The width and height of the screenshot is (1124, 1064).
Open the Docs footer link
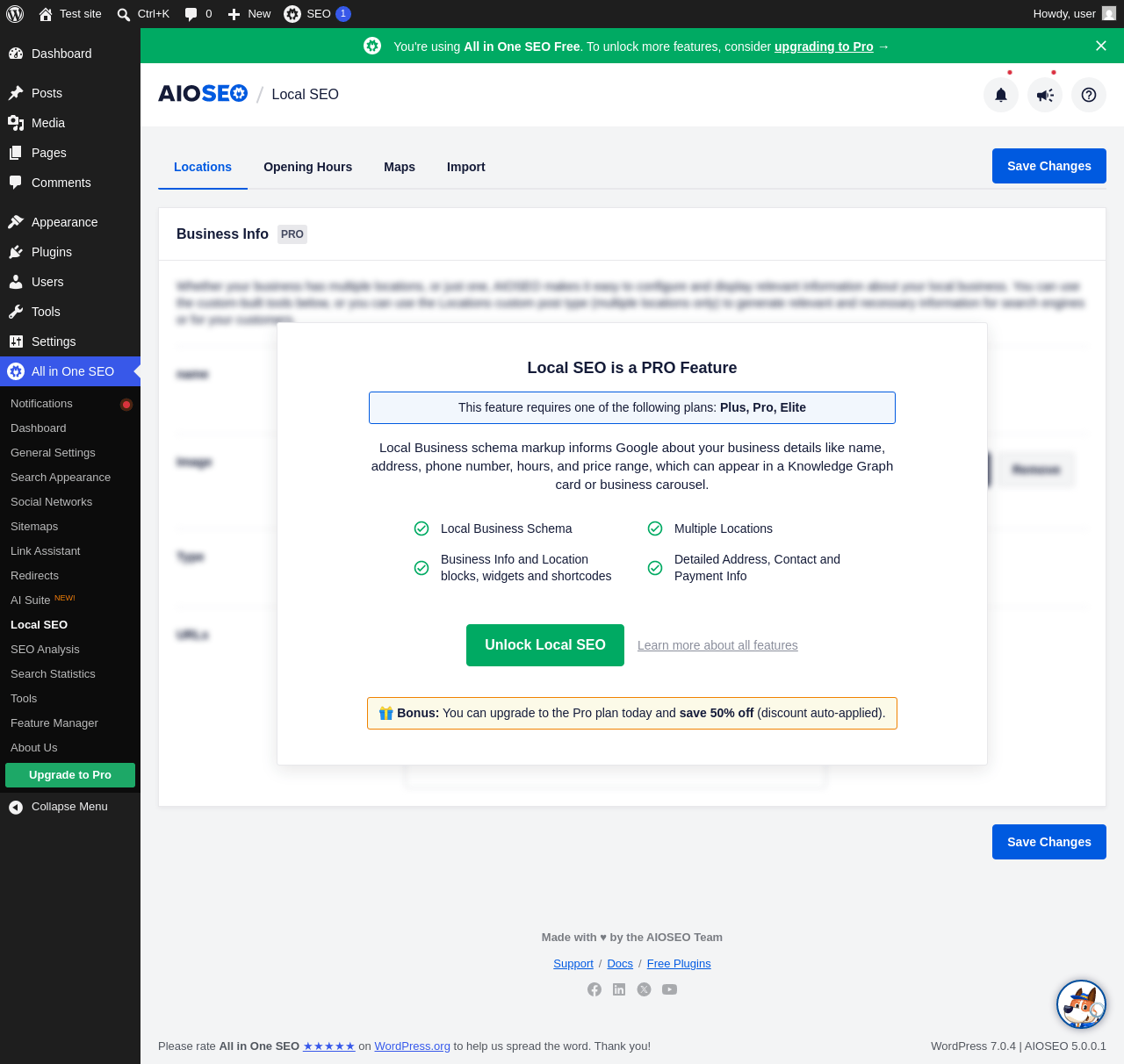pos(620,964)
